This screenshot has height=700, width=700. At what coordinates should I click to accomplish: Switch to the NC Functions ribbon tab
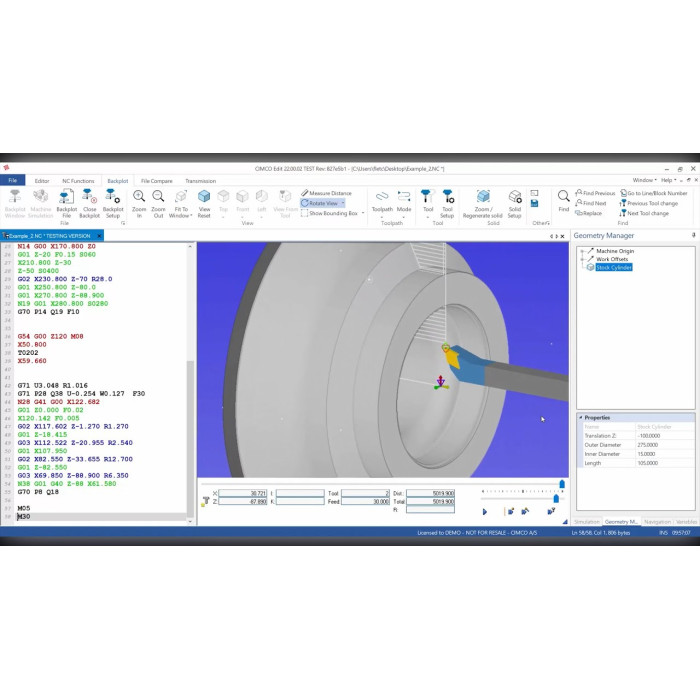click(x=78, y=181)
